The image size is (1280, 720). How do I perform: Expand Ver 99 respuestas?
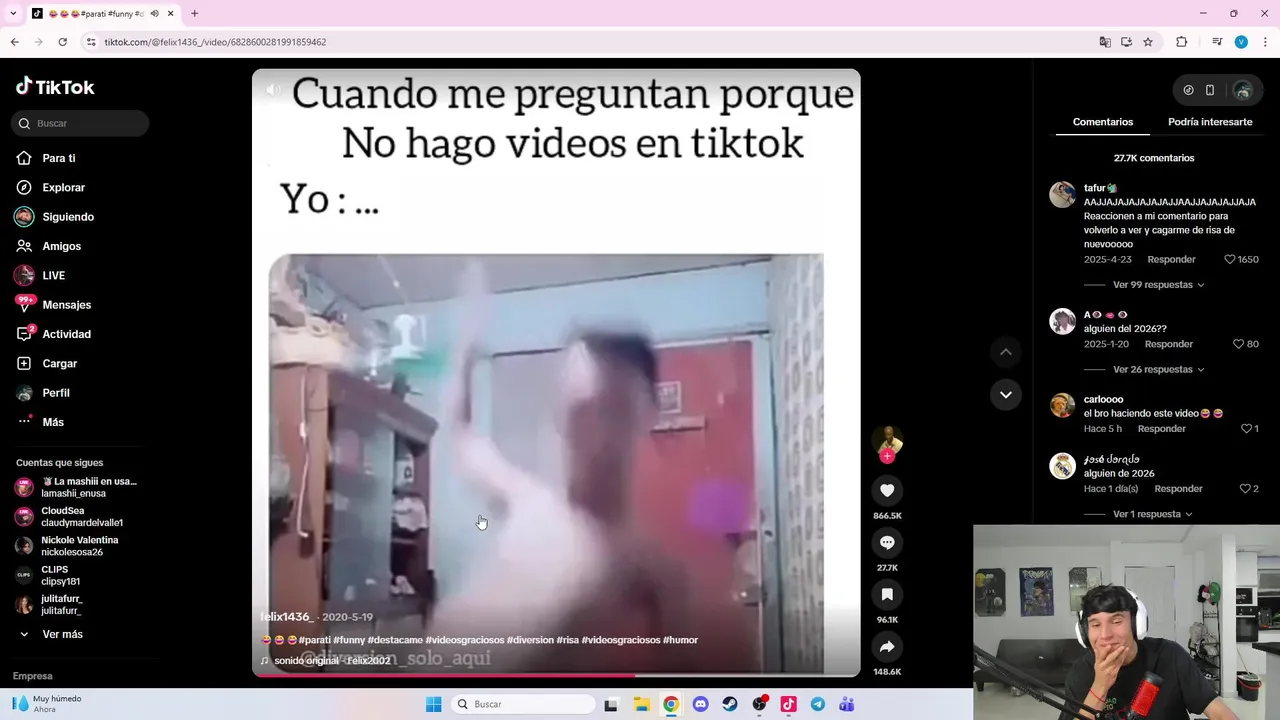(x=1158, y=285)
